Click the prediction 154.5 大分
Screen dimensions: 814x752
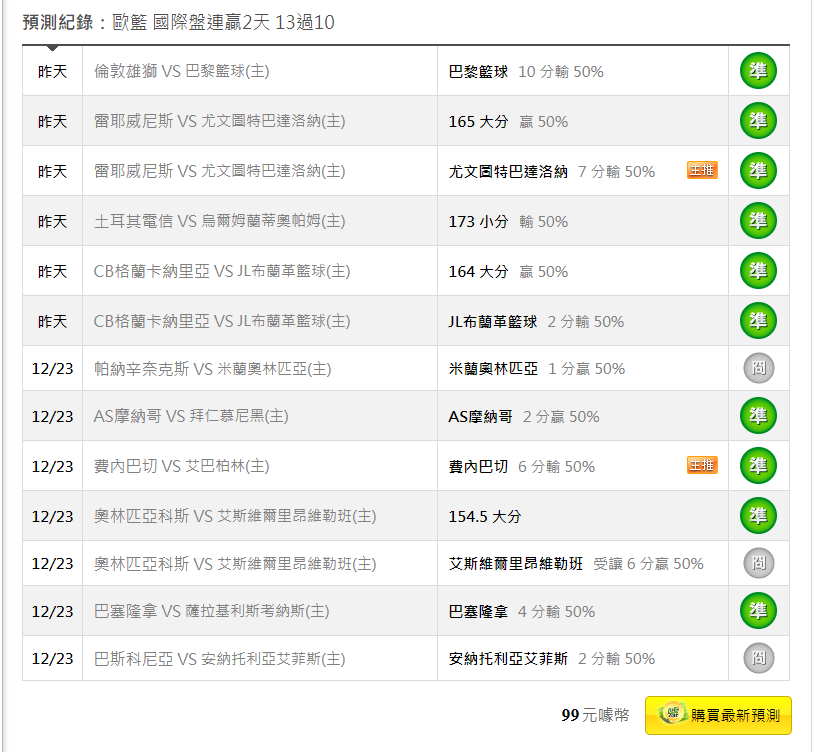(x=485, y=516)
